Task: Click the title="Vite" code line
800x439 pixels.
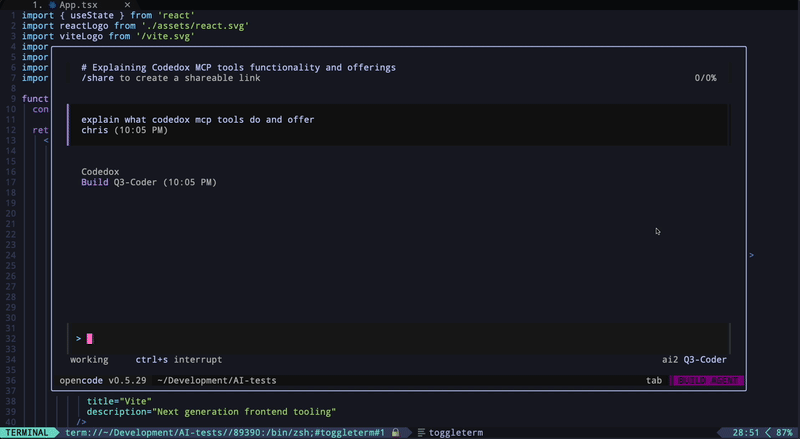Action: click(x=119, y=401)
